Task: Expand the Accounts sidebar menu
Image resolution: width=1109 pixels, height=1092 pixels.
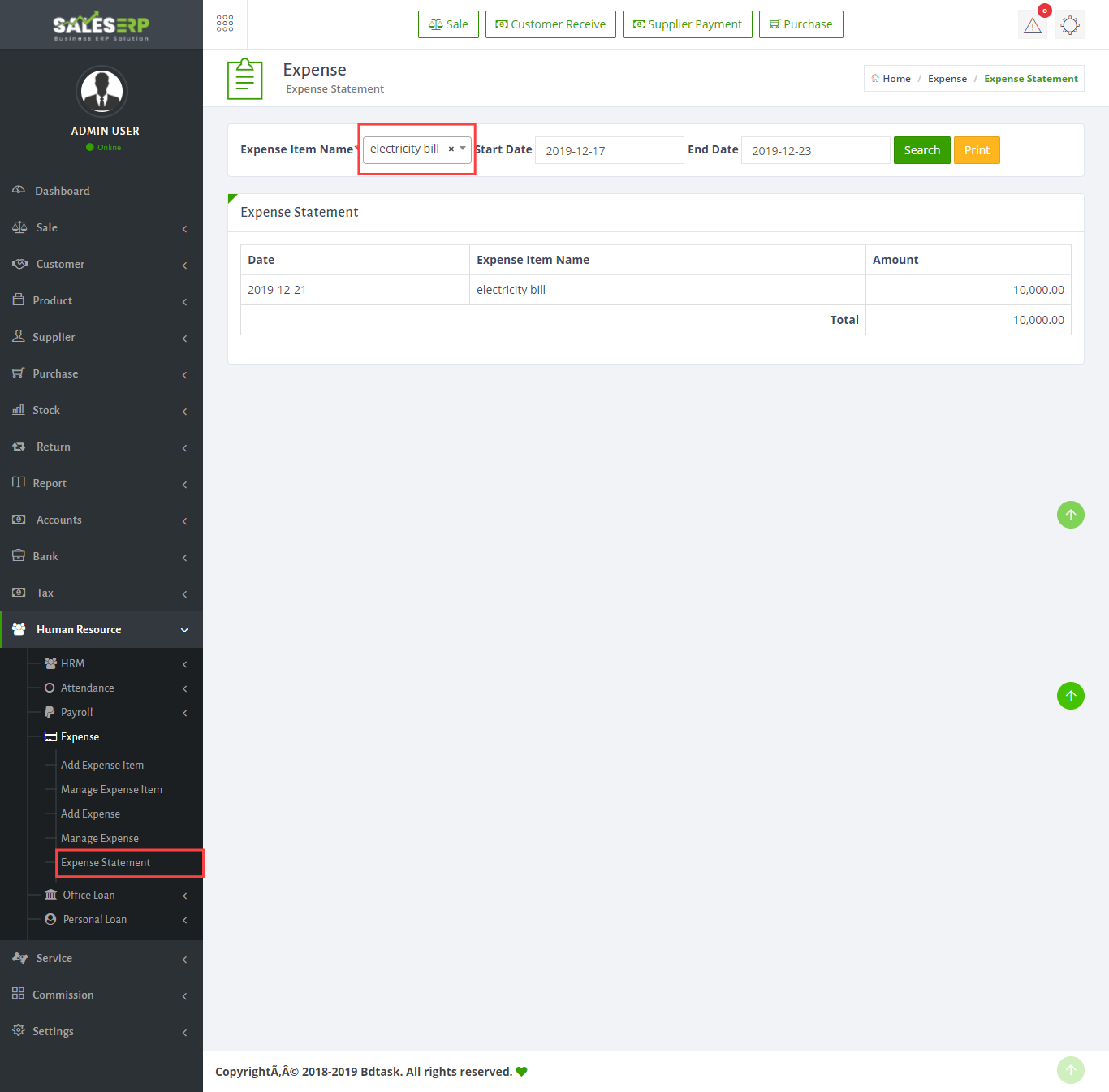Action: (x=59, y=520)
